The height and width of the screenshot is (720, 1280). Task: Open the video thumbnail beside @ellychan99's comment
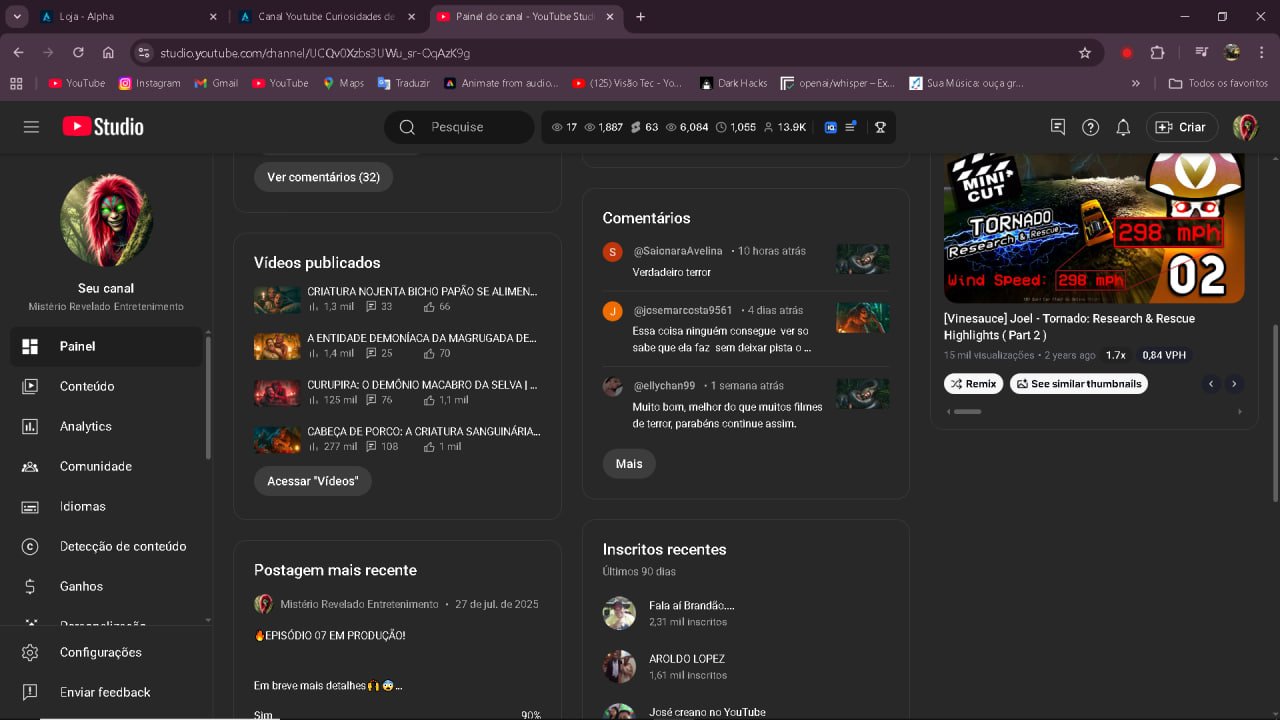(x=863, y=393)
